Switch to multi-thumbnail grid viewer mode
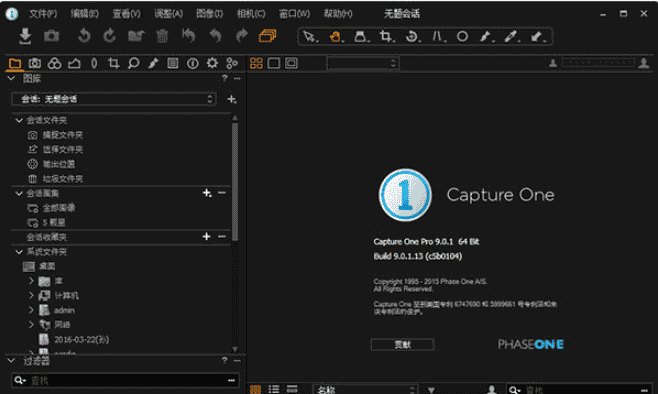 click(256, 63)
